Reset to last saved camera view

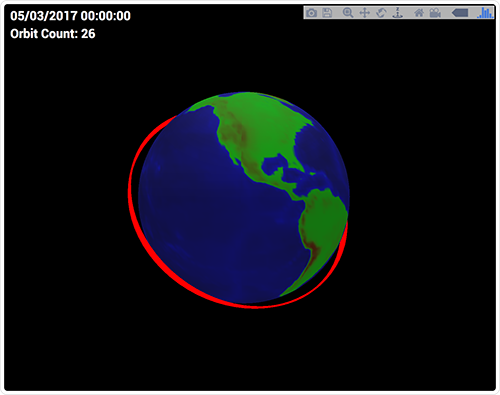click(x=435, y=13)
